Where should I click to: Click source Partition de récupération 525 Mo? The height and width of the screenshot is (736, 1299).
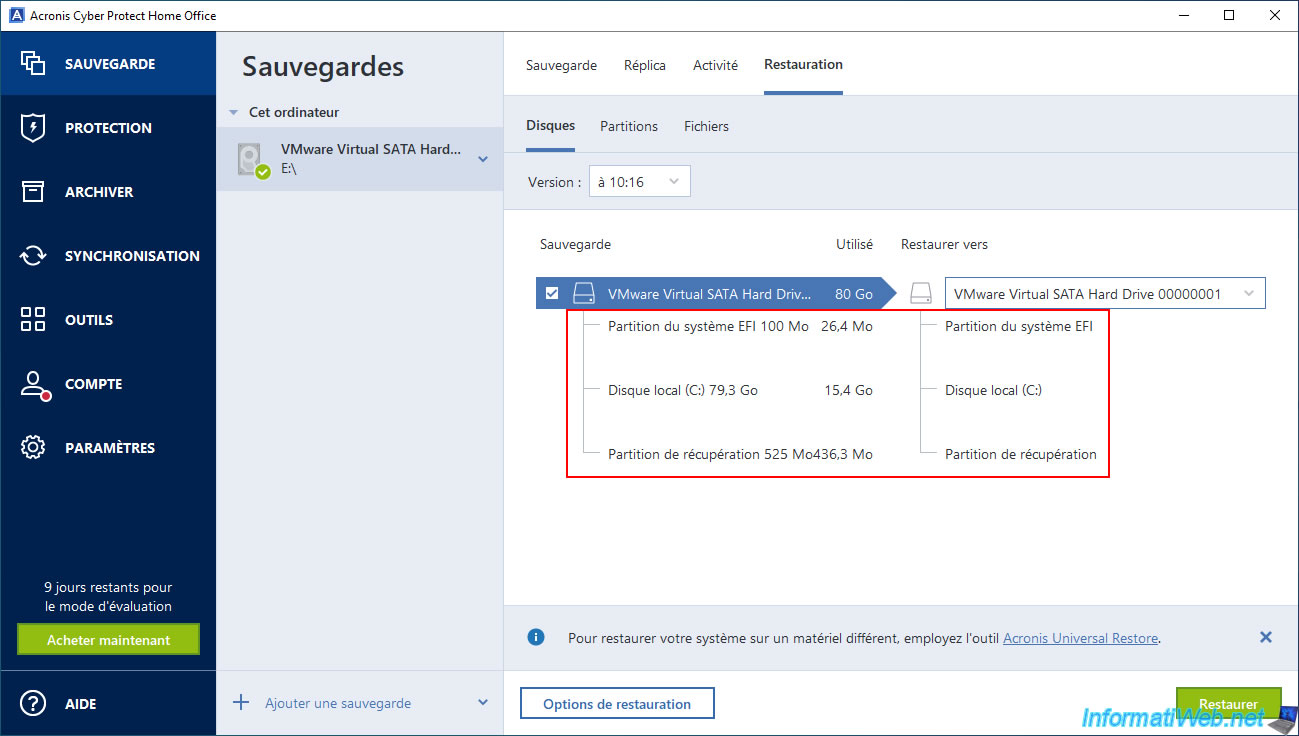(710, 454)
